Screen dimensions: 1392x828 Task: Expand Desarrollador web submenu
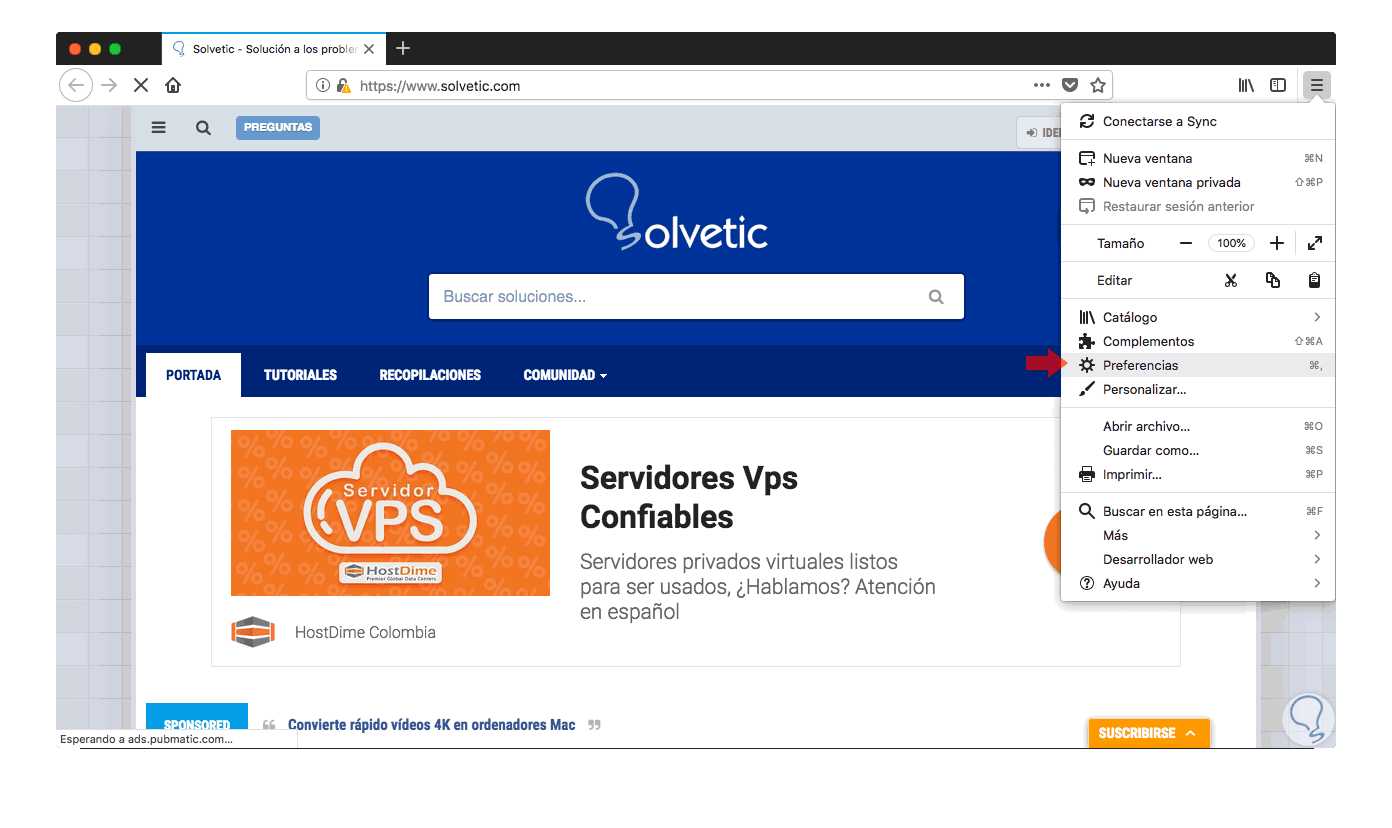[1198, 559]
